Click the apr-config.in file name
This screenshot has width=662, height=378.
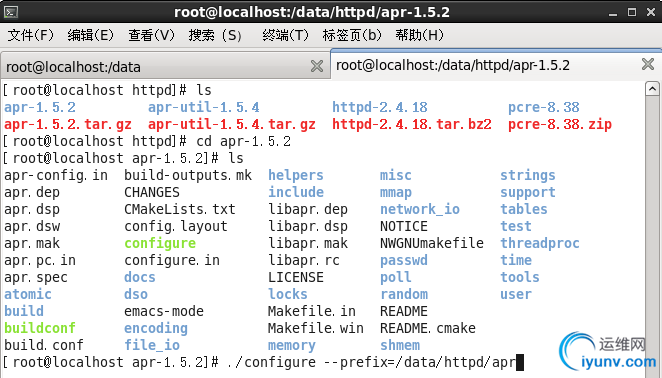pyautogui.click(x=56, y=175)
